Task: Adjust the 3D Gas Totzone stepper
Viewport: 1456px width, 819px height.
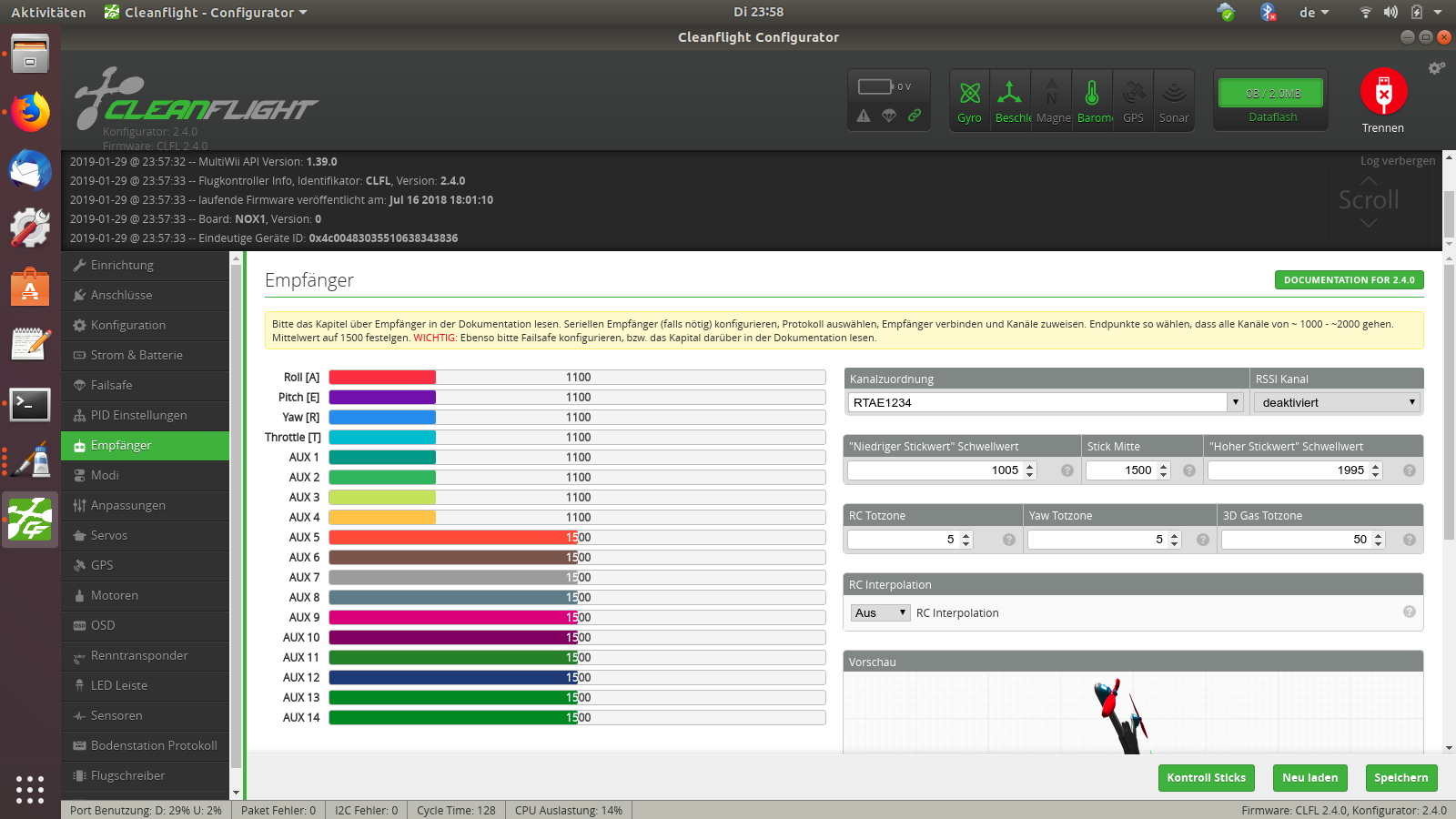Action: 1379,540
